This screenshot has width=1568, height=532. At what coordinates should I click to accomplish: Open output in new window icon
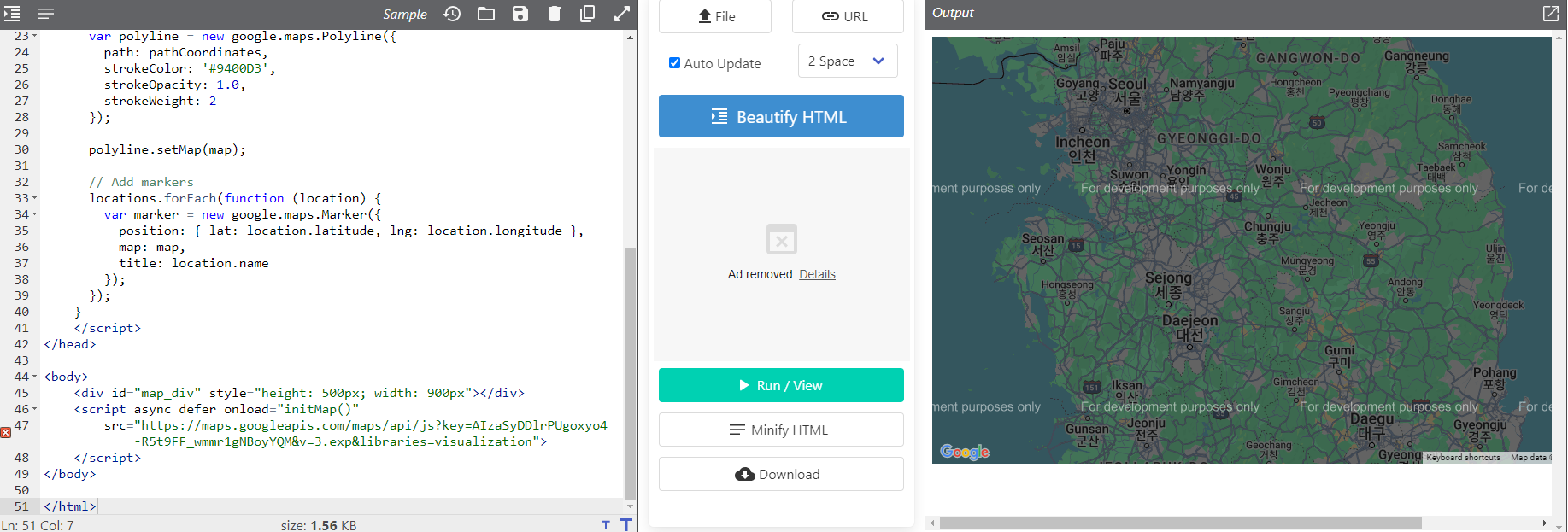pos(1550,13)
